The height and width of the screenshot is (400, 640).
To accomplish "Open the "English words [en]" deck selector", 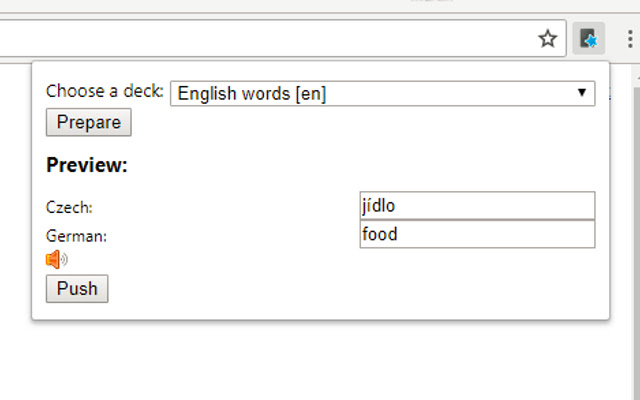I will tap(382, 93).
